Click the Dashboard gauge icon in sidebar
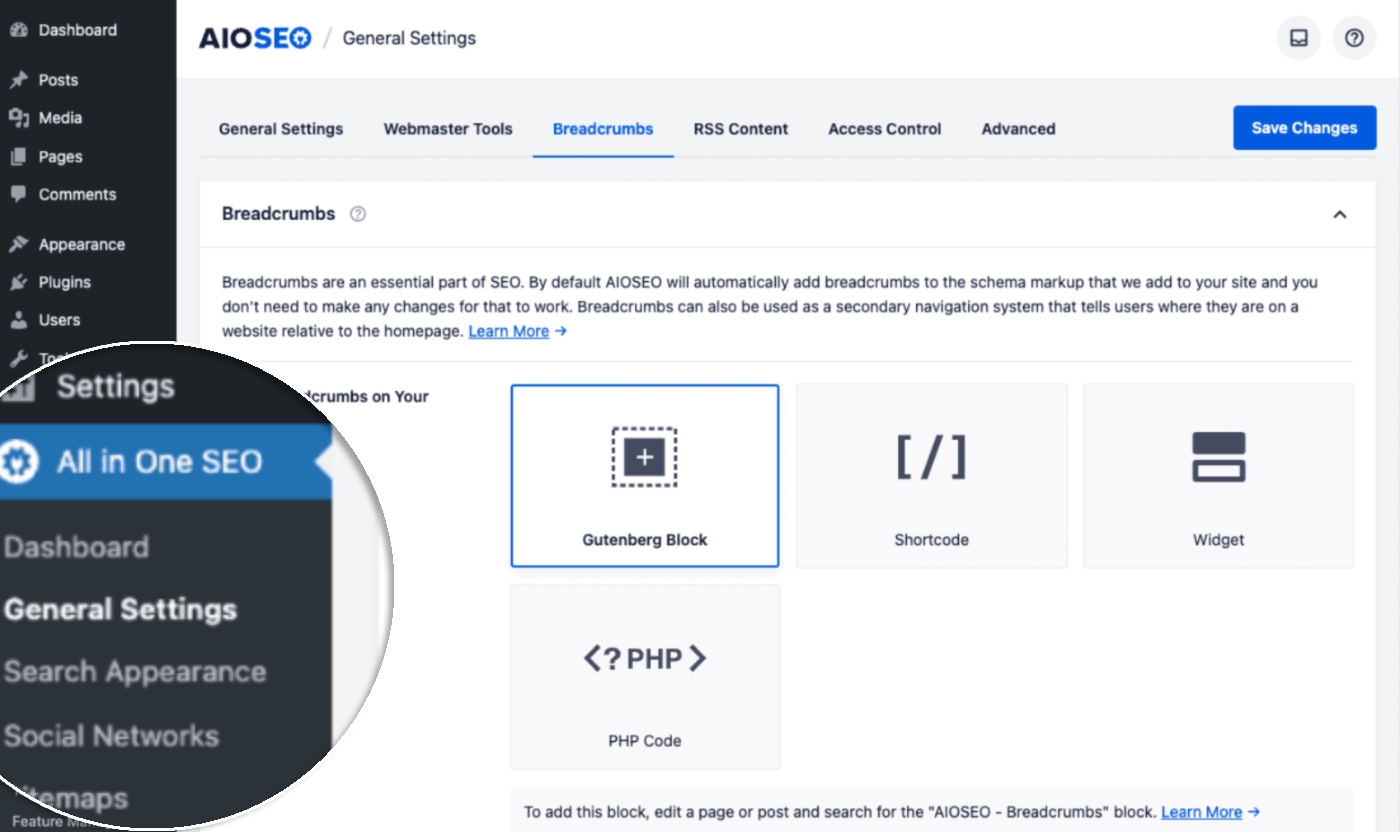The height and width of the screenshot is (832, 1400). click(18, 30)
